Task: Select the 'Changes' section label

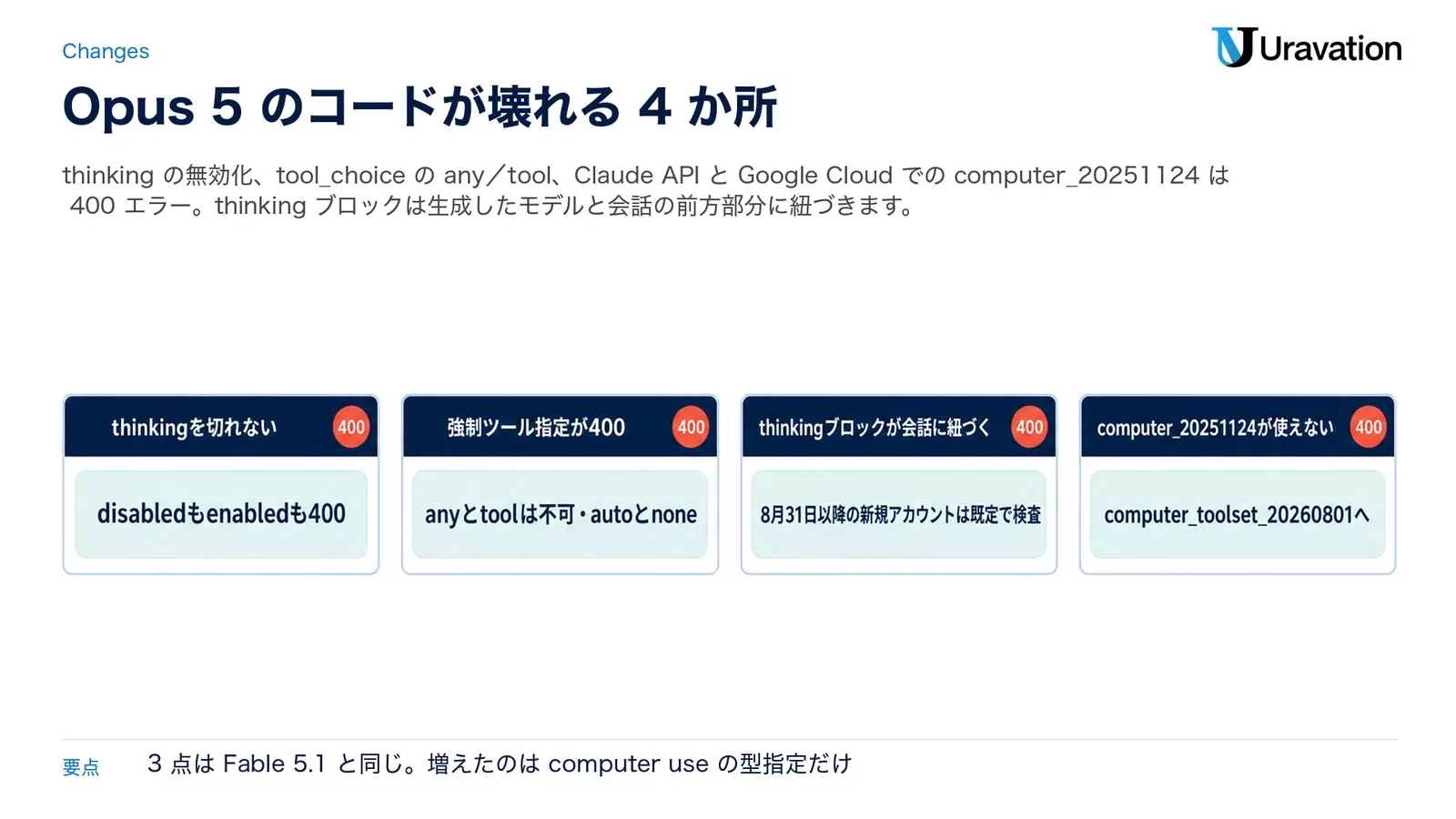Action: point(106,51)
